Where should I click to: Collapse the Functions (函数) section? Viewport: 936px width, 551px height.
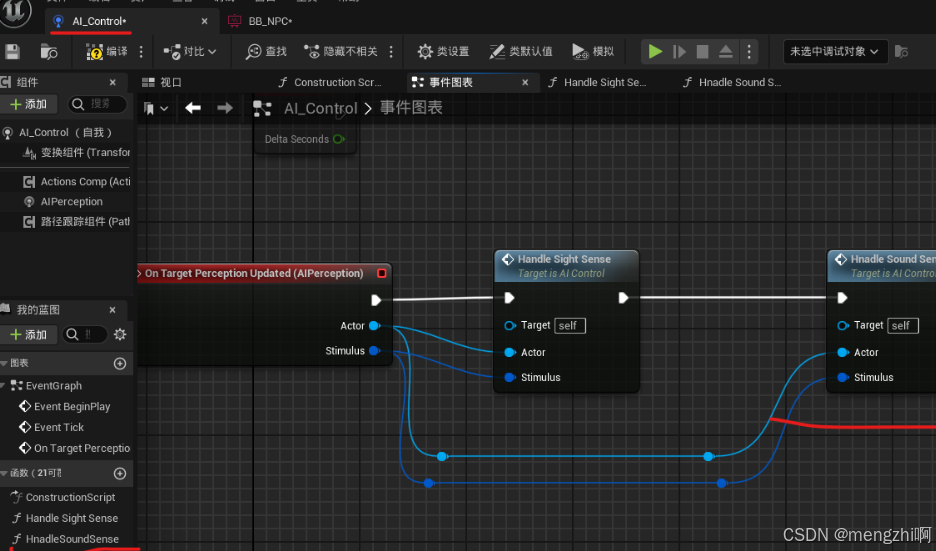click(x=5, y=473)
